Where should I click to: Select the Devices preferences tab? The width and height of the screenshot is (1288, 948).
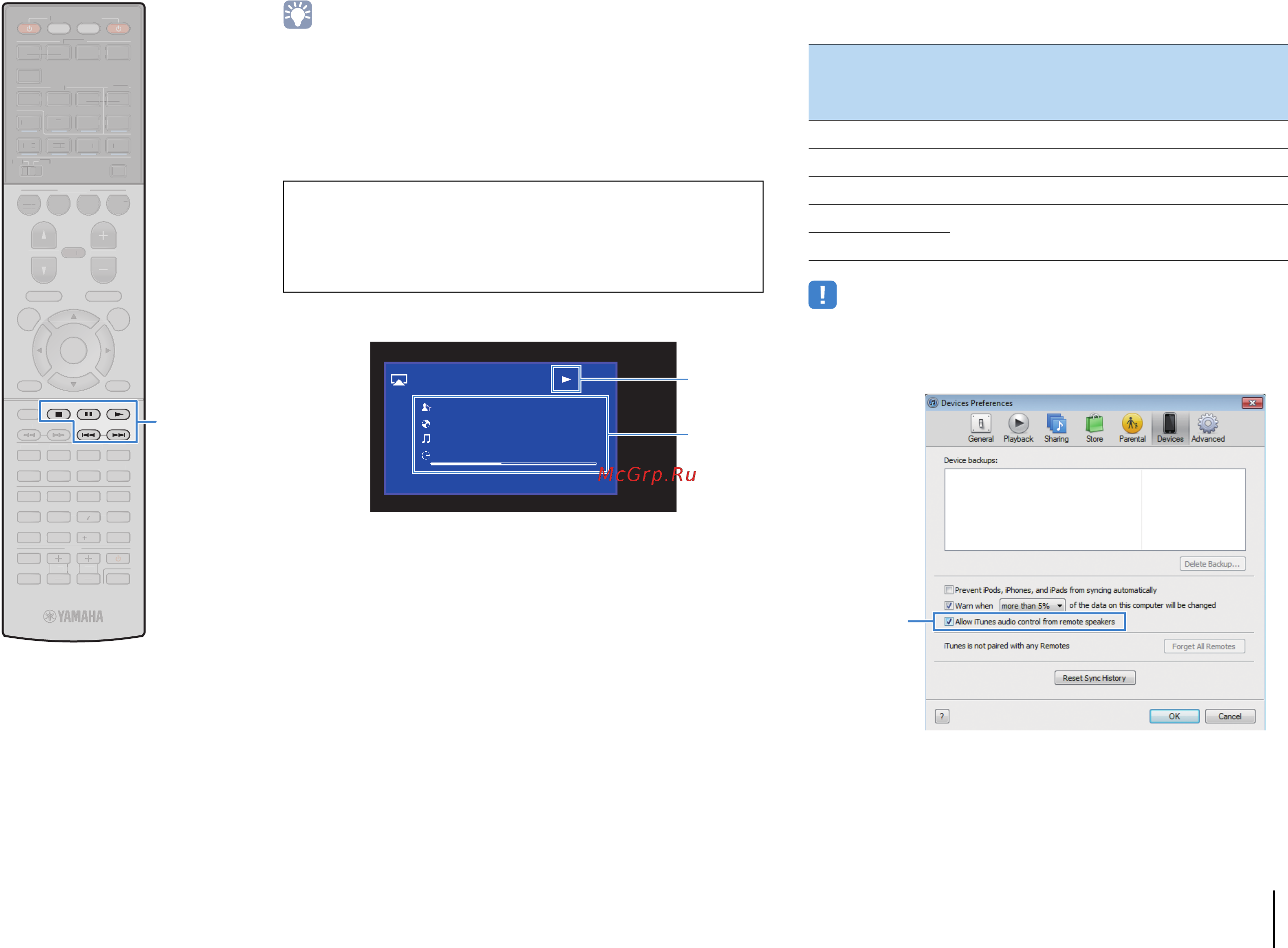[x=1170, y=428]
